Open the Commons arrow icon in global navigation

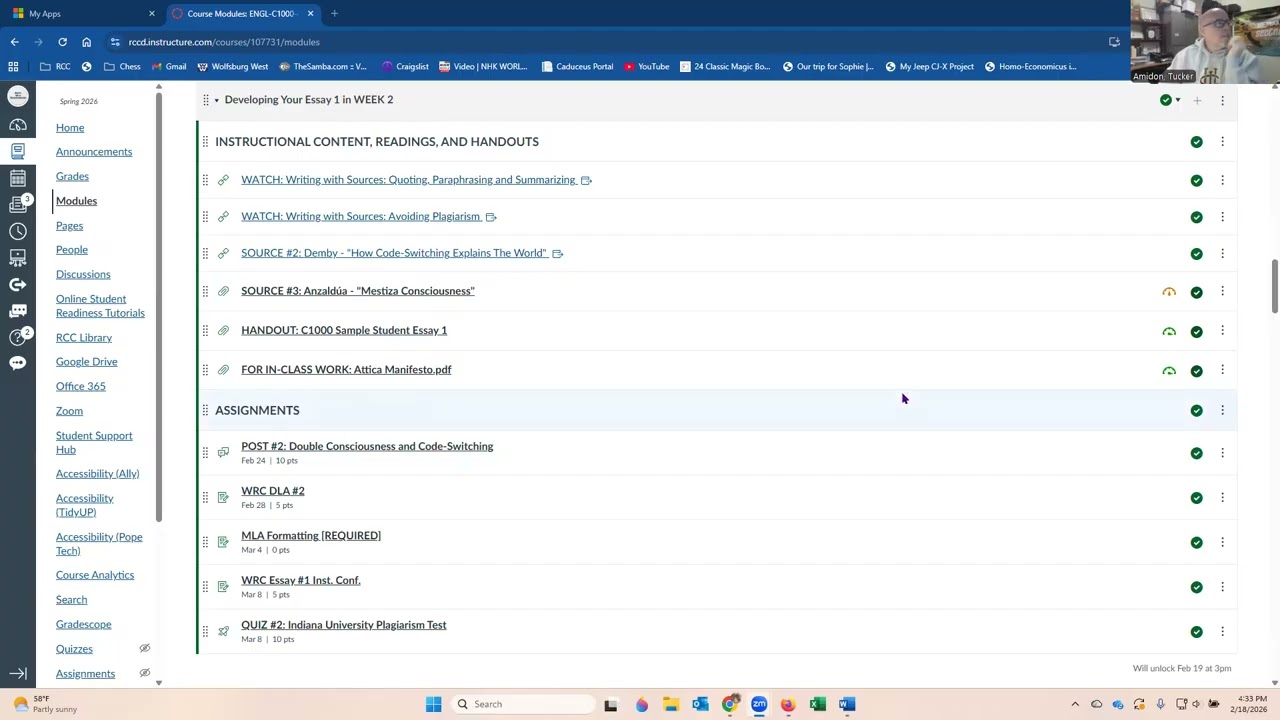point(18,284)
